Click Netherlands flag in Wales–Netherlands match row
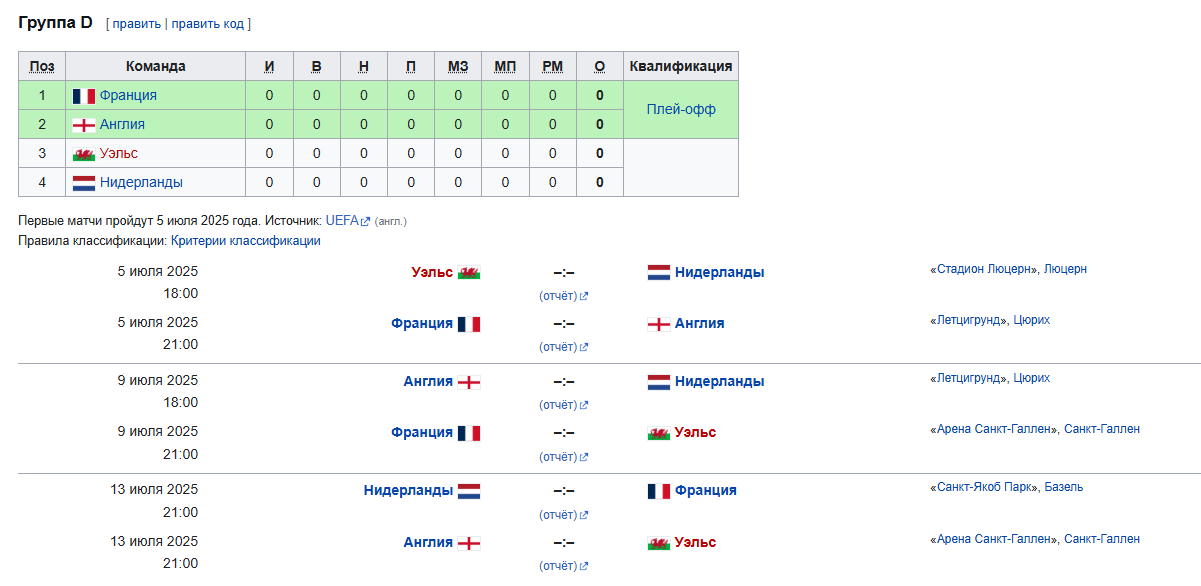 (659, 272)
